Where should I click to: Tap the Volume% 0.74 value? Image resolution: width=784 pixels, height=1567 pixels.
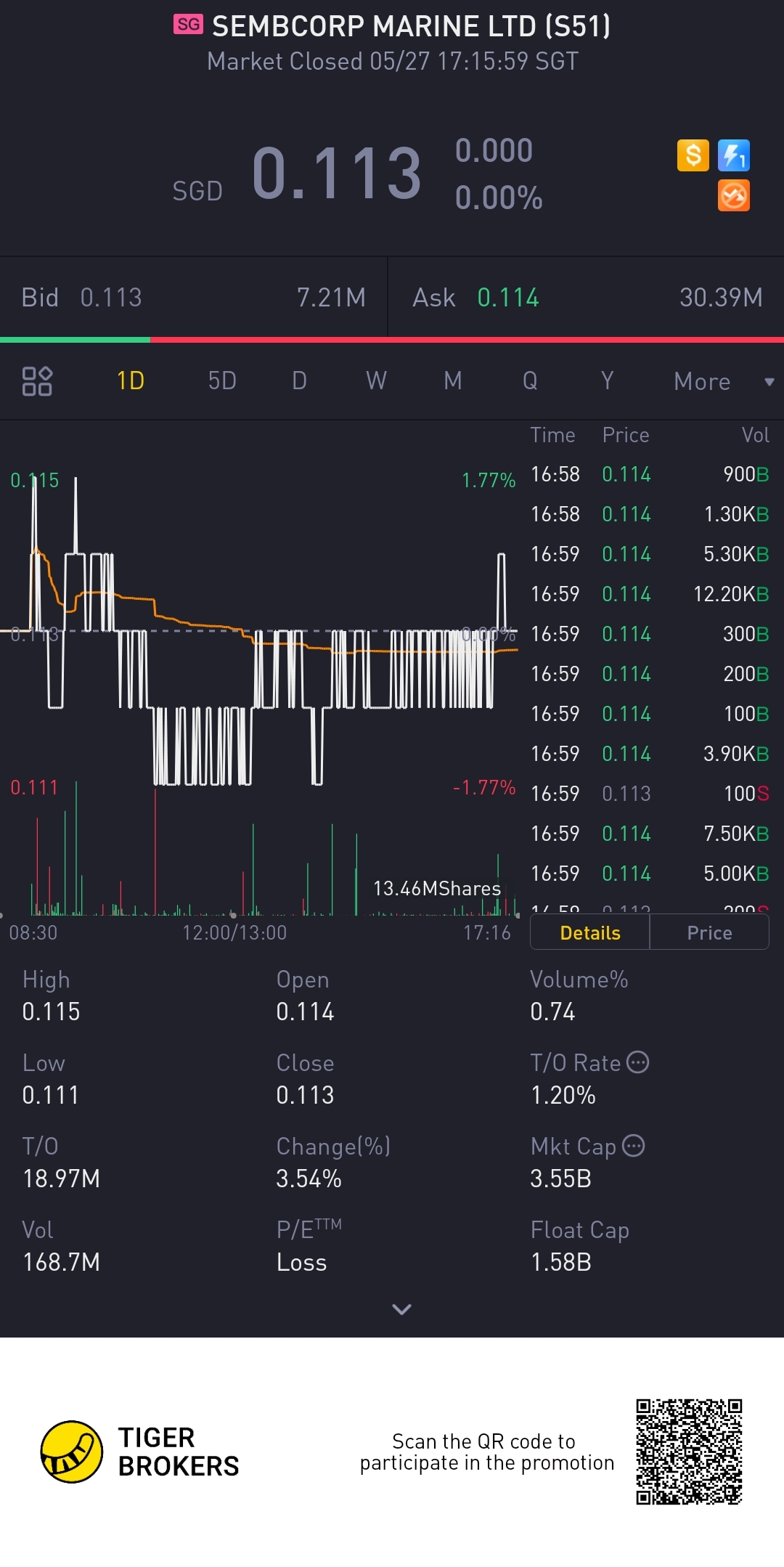[x=552, y=1012]
